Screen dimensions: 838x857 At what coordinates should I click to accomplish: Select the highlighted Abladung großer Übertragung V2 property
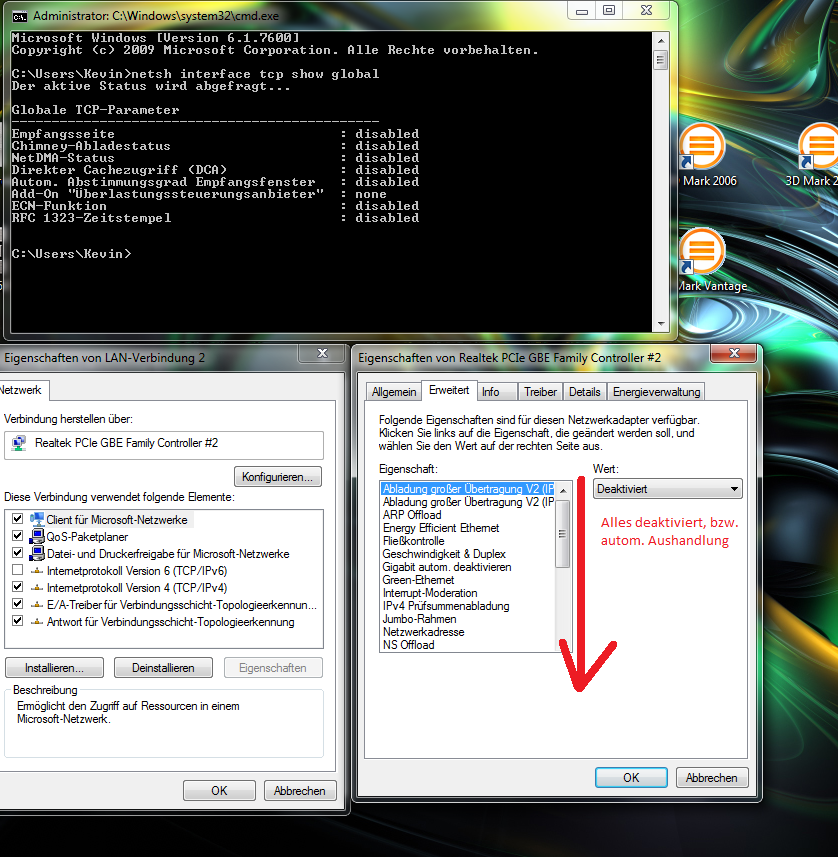pyautogui.click(x=468, y=489)
